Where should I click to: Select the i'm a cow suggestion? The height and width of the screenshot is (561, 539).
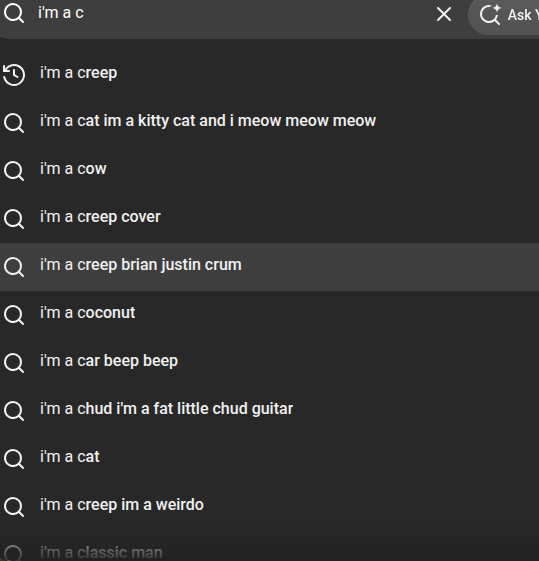click(x=269, y=170)
